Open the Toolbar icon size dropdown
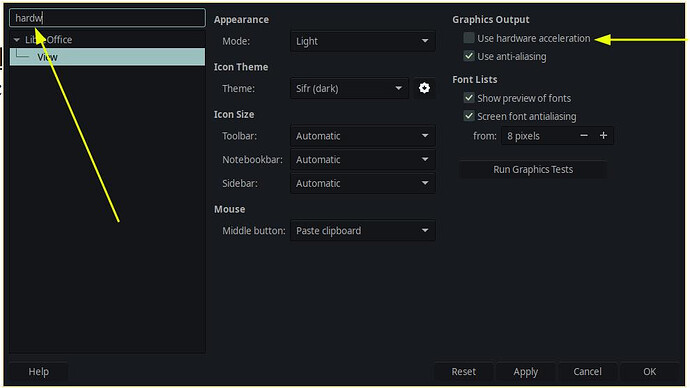 [363, 136]
